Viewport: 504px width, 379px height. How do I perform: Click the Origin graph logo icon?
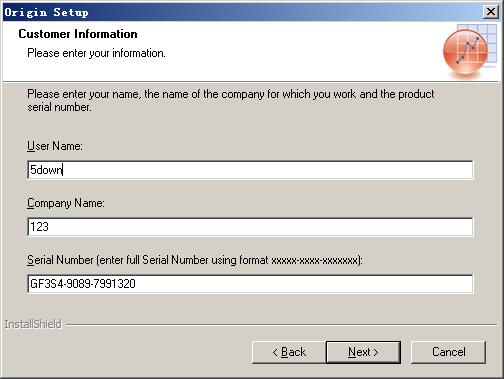469,51
